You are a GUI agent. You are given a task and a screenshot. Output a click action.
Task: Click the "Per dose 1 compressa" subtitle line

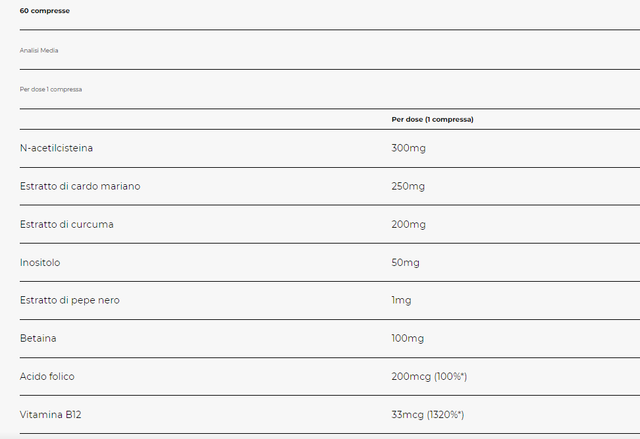(x=51, y=89)
